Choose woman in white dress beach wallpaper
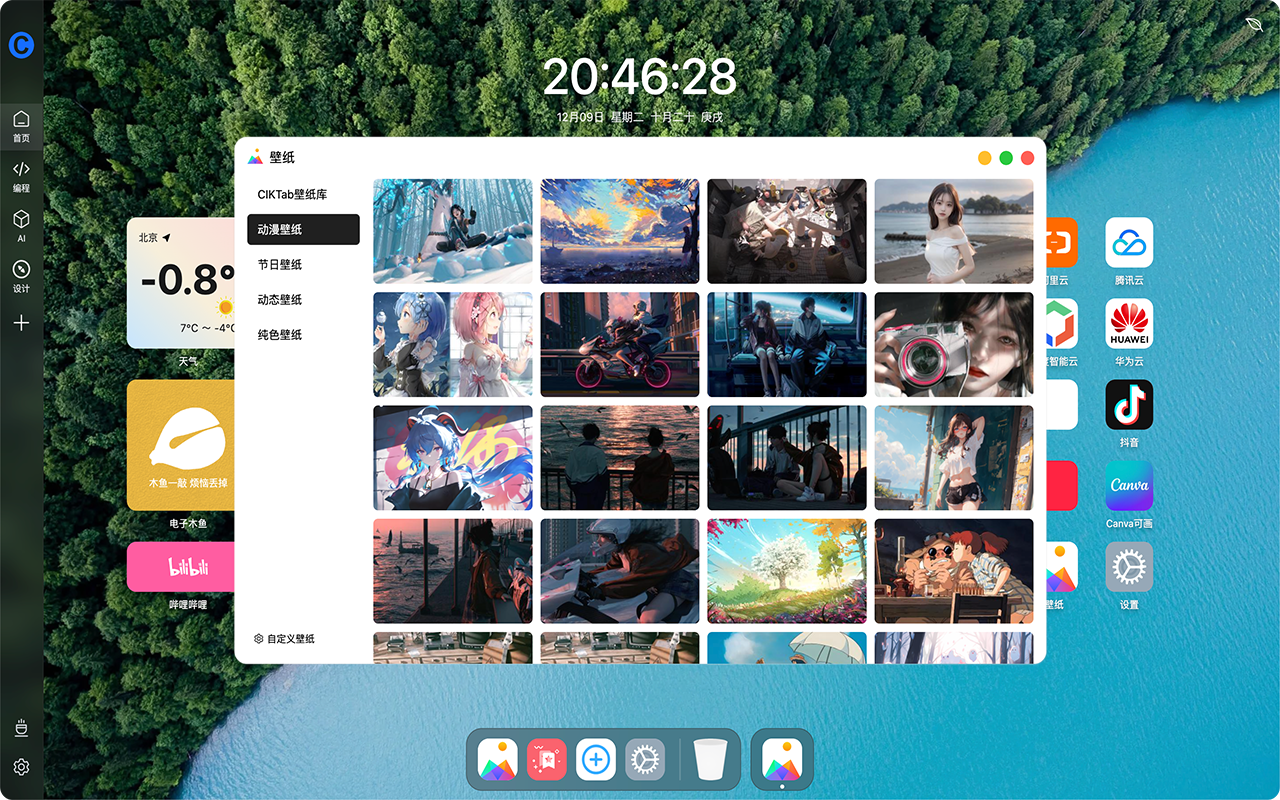 coord(954,232)
